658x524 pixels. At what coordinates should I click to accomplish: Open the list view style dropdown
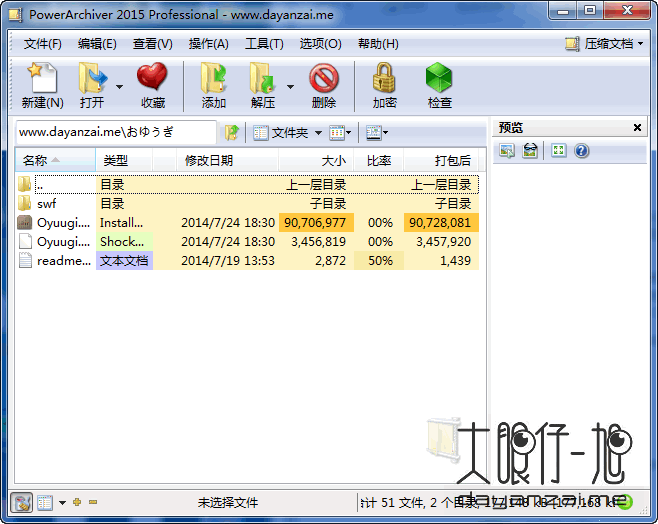340,133
